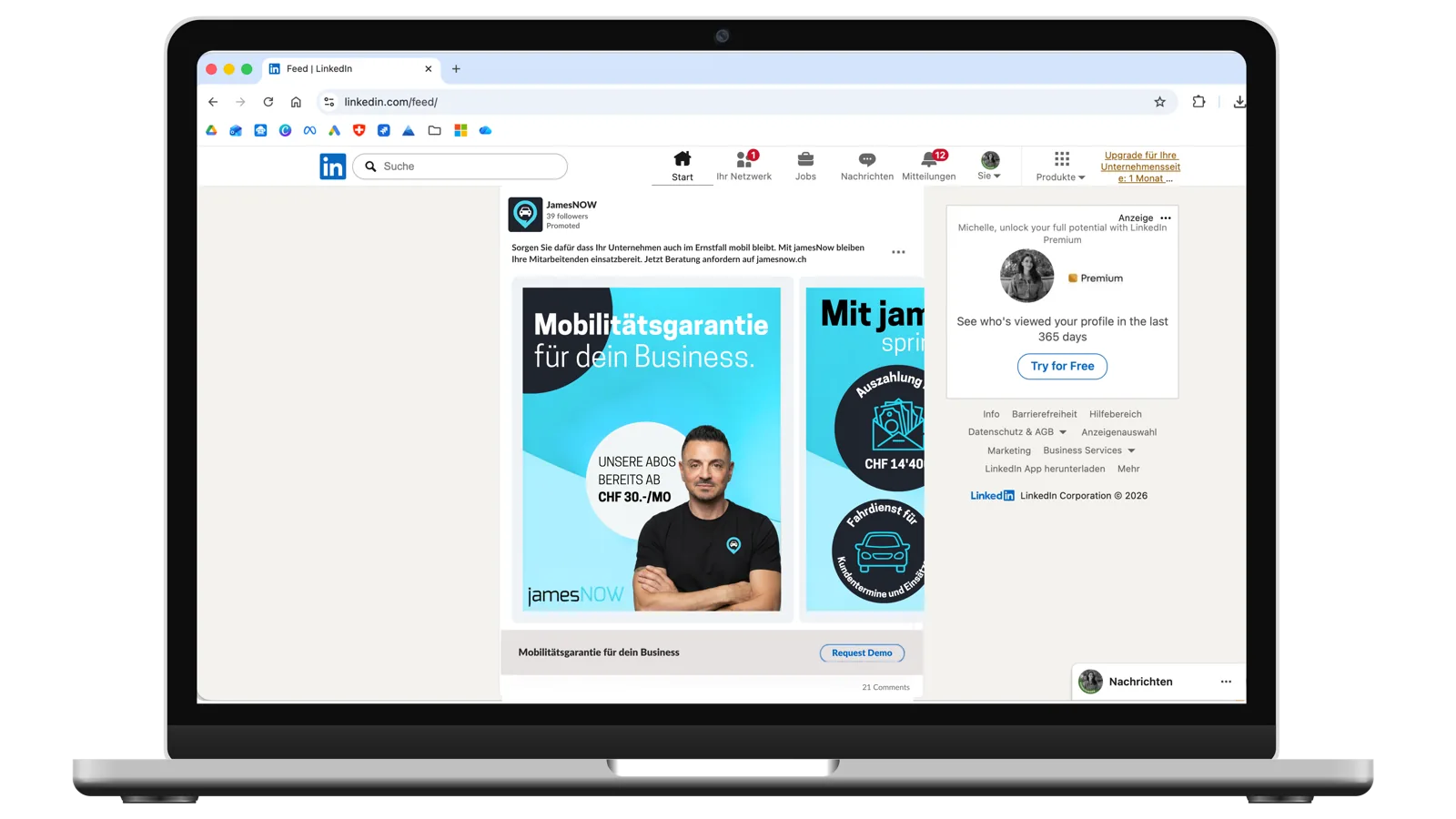Image resolution: width=1456 pixels, height=819 pixels.
Task: Expand Business Services dropdown
Action: 1089,450
